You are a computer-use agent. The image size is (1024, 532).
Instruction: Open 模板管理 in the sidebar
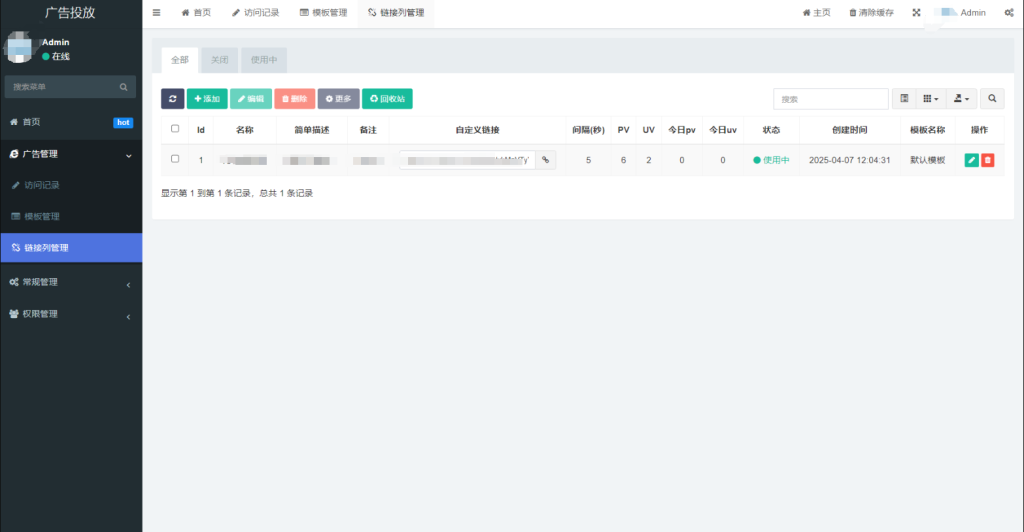tap(71, 217)
